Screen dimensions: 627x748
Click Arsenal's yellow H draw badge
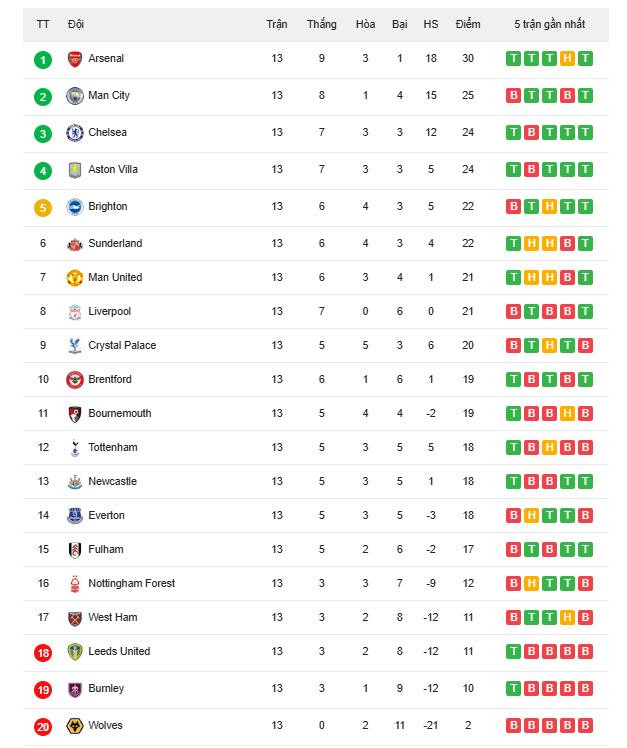(567, 59)
